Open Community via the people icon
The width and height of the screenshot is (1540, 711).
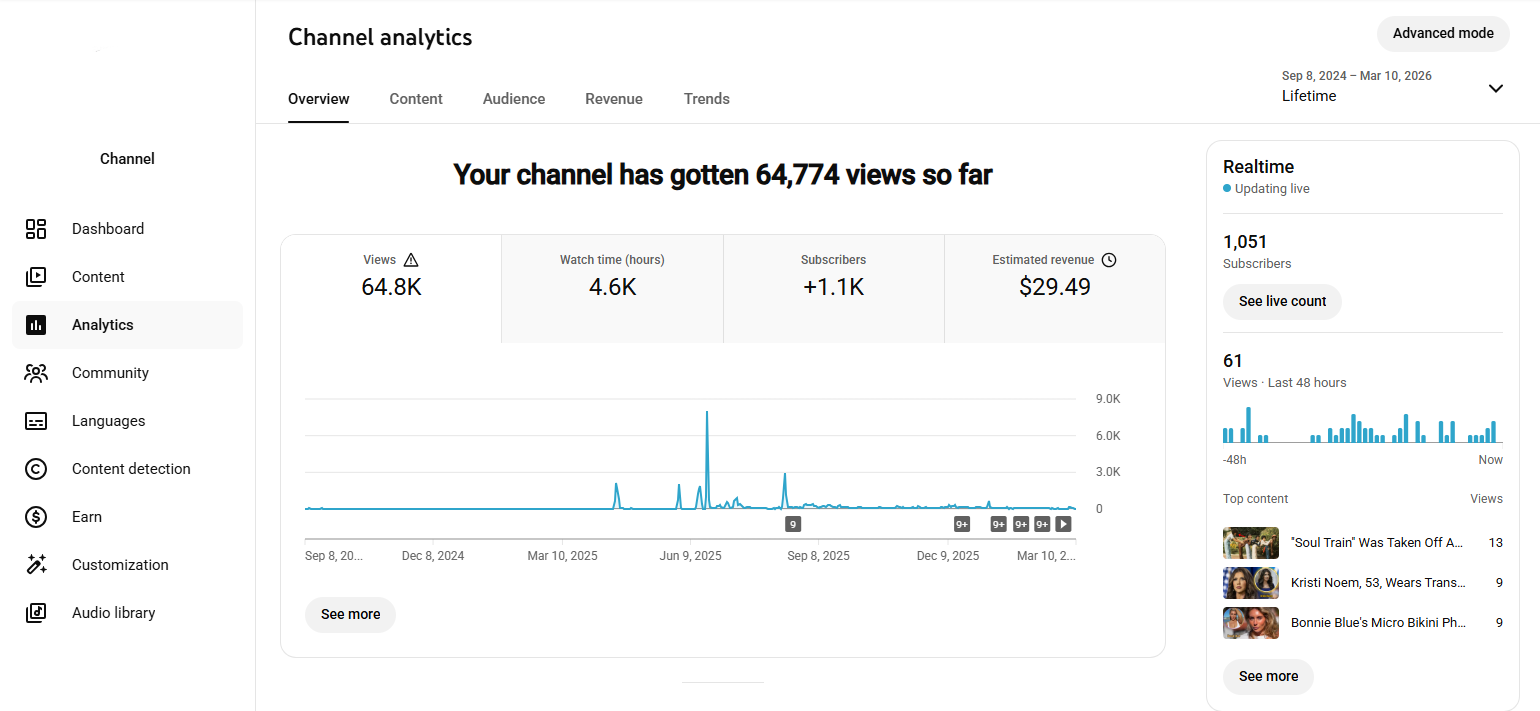[36, 373]
